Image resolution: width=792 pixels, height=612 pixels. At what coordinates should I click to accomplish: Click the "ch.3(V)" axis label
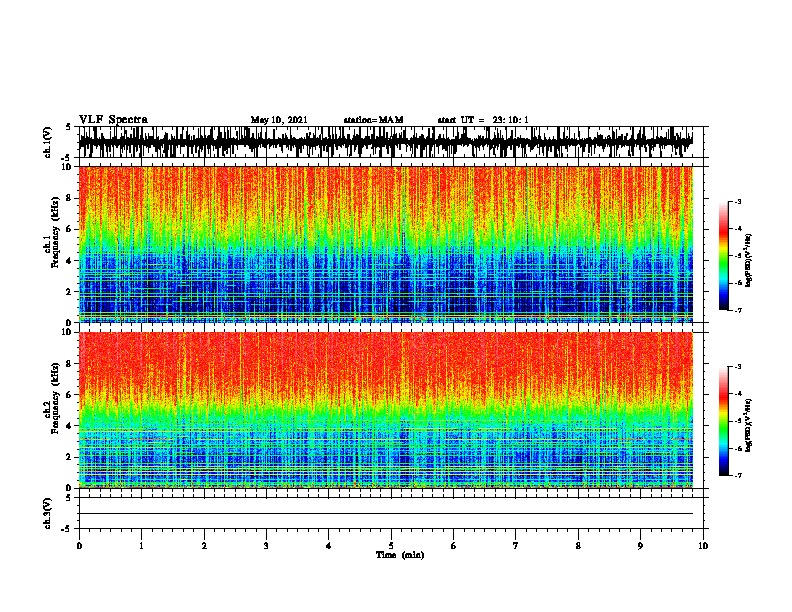[48, 513]
